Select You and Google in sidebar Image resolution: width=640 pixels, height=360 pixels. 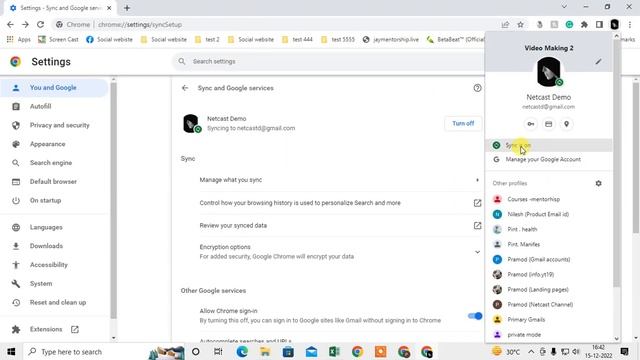coord(54,88)
